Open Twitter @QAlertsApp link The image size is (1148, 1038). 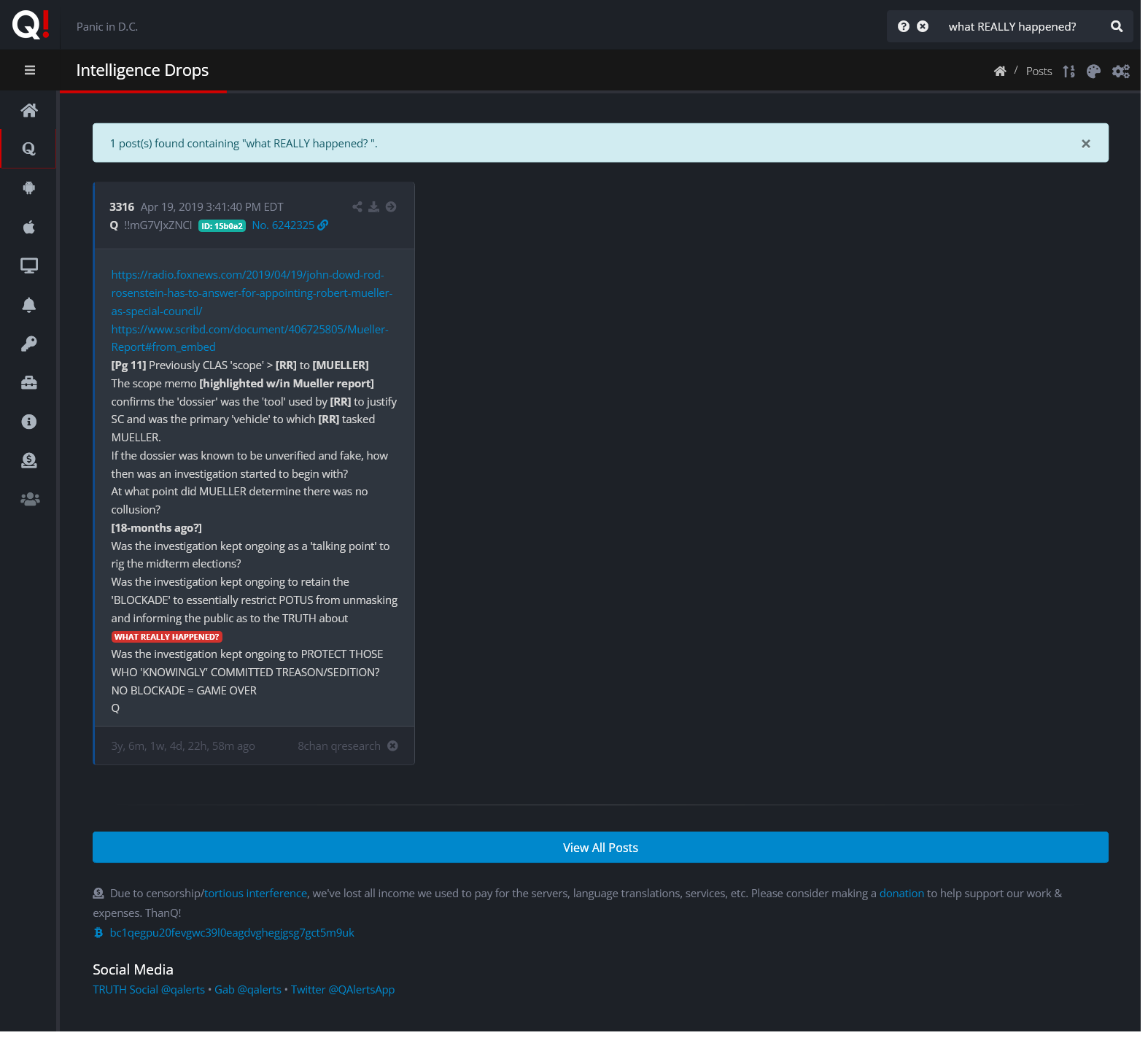[343, 989]
